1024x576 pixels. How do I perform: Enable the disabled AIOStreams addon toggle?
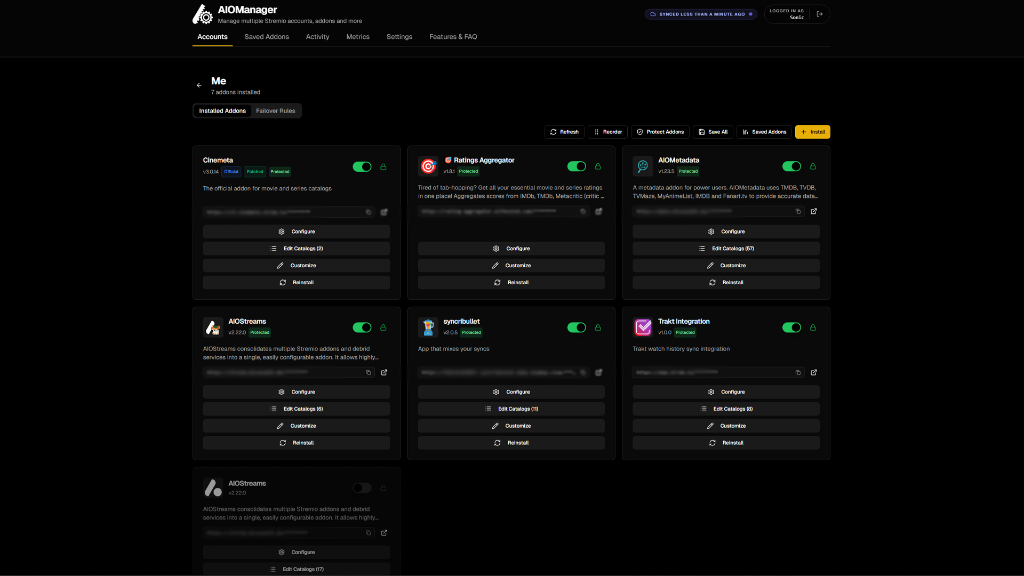point(362,488)
